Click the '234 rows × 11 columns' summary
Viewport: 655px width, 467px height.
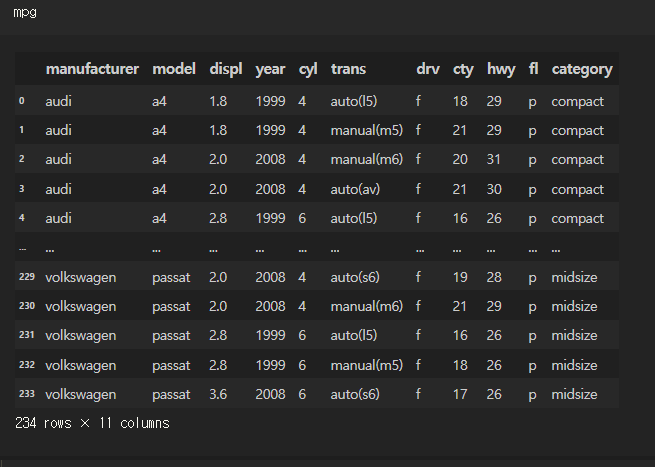(92, 423)
